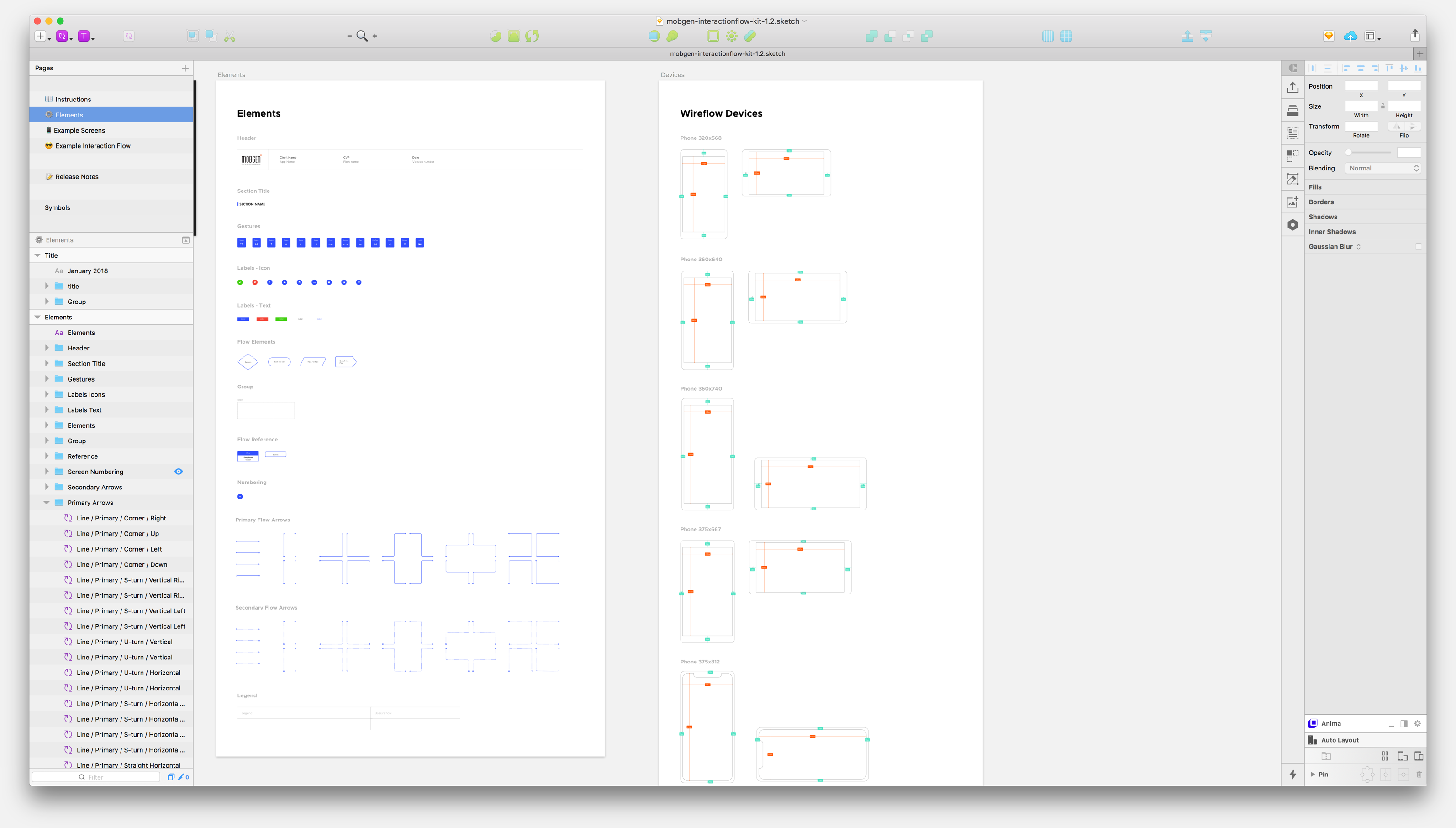1456x828 pixels.
Task: Collapse the Primary Arrows group
Action: (x=47, y=502)
